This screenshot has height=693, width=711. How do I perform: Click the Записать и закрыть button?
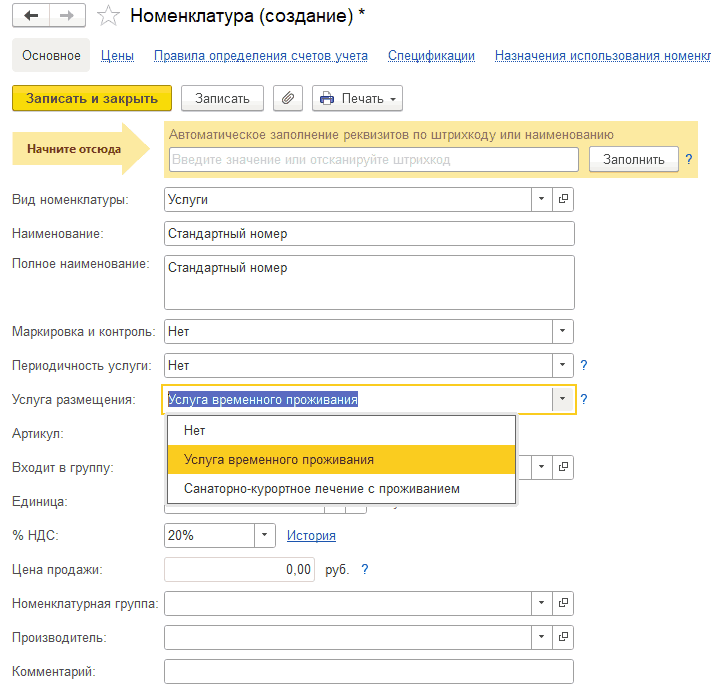92,98
